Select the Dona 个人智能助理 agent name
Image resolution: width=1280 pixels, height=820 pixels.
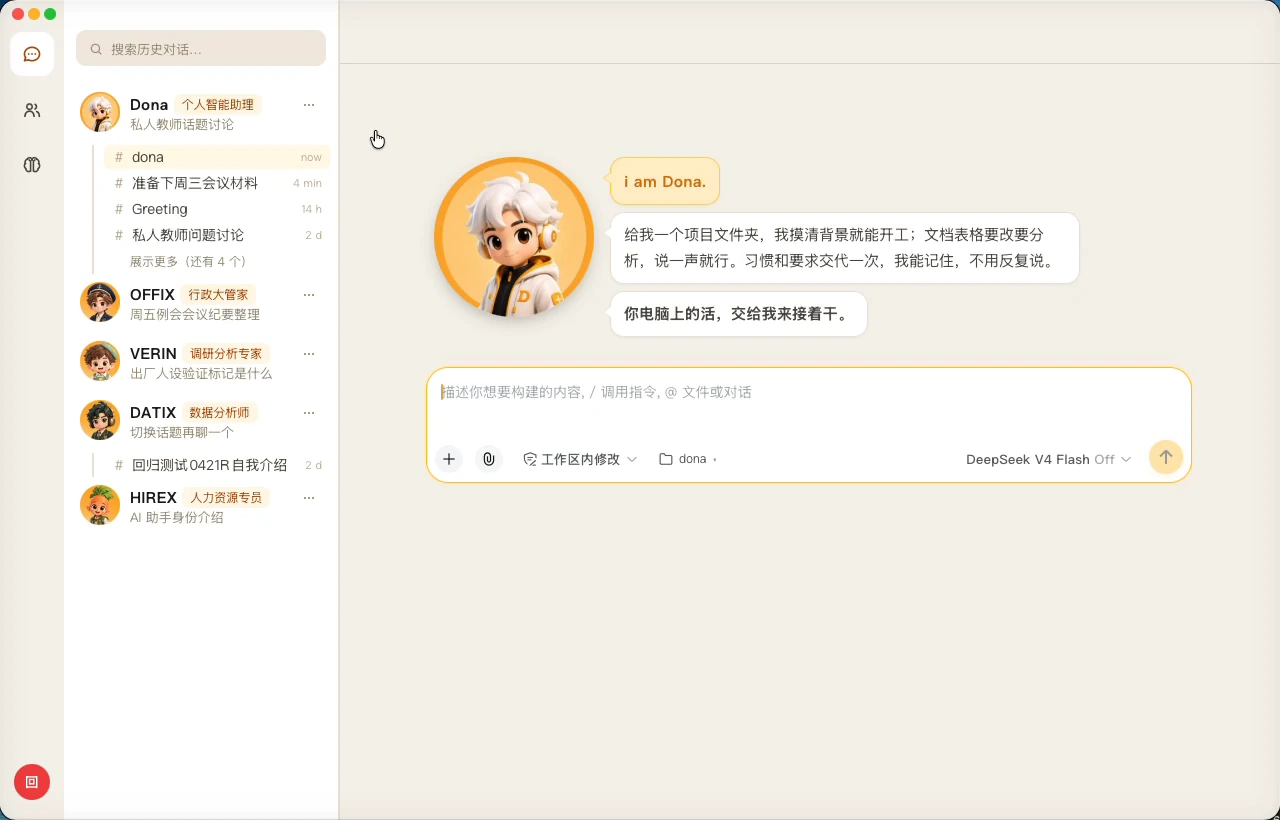(196, 105)
